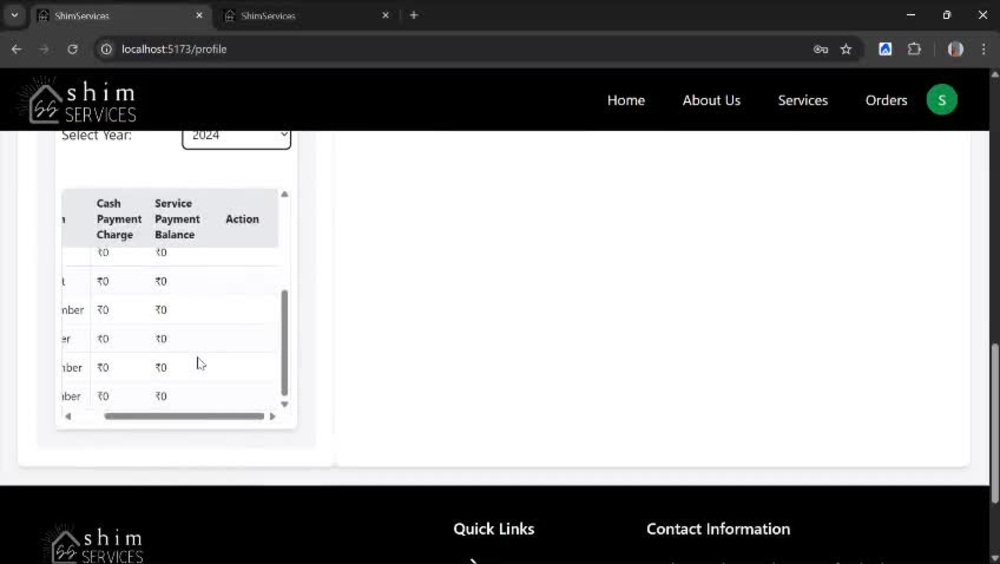Click the footer Shim Services logo
The height and width of the screenshot is (564, 1000).
(94, 544)
